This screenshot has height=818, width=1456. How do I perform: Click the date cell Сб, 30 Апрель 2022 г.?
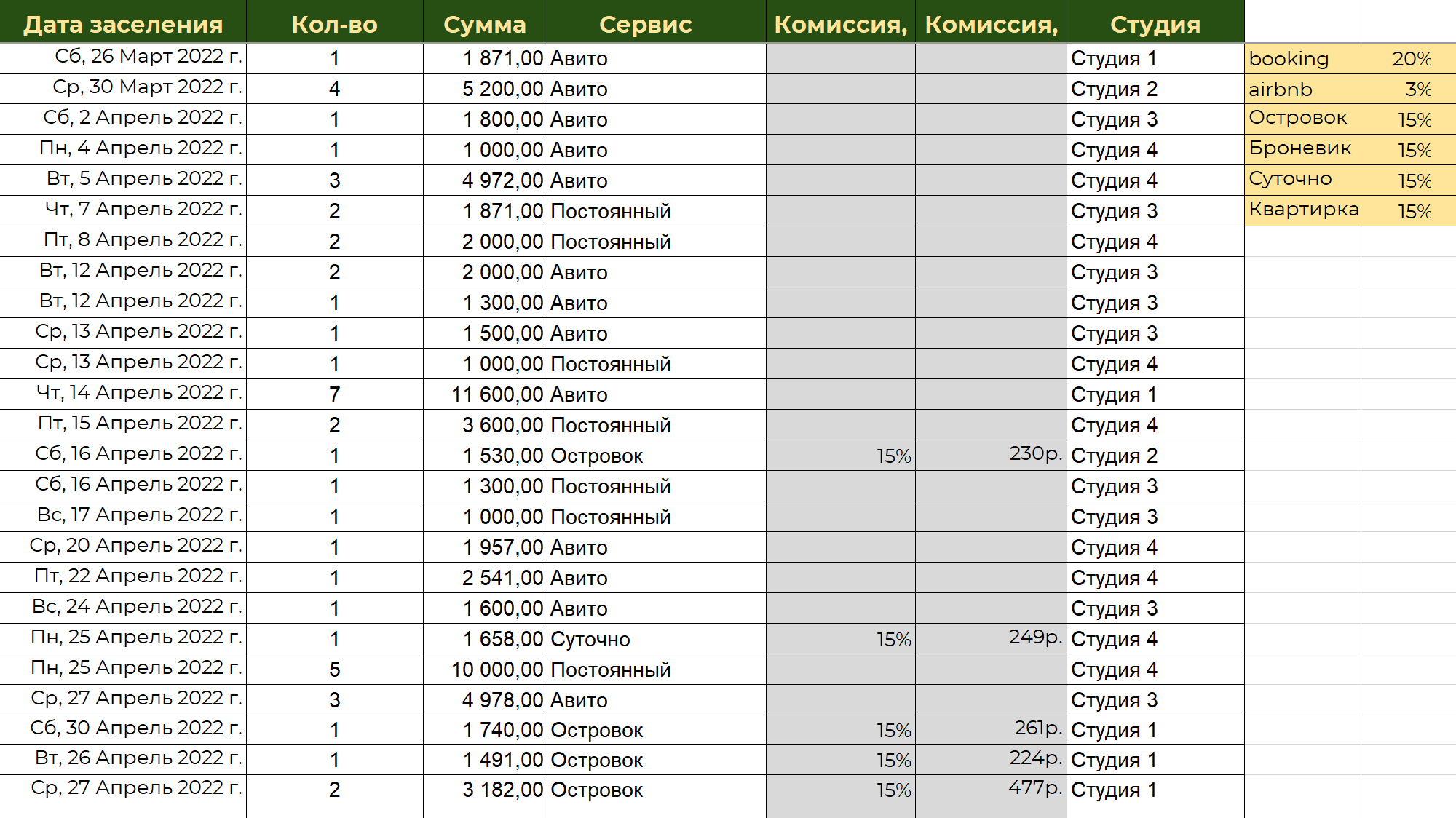pyautogui.click(x=123, y=730)
